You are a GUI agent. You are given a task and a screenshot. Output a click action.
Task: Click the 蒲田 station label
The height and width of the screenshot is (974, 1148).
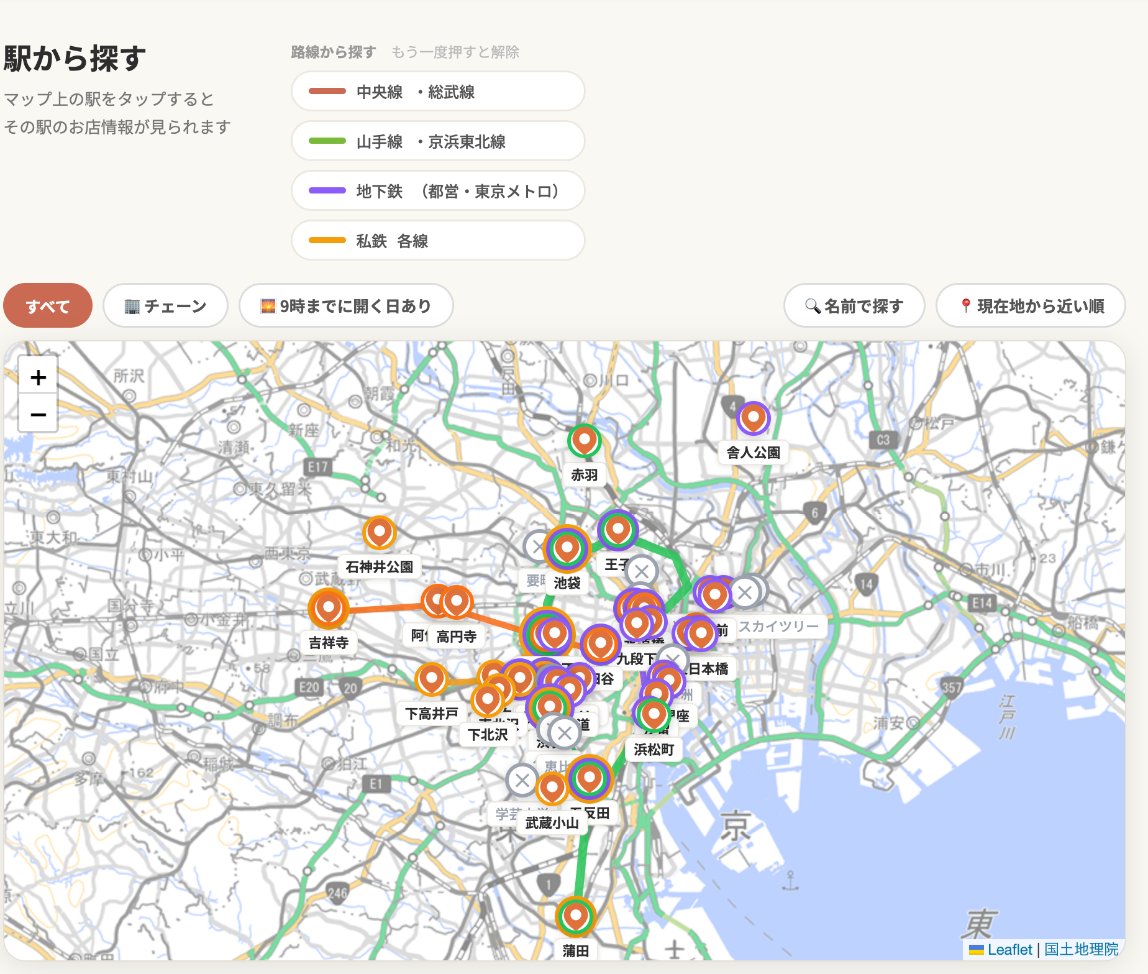[x=575, y=951]
